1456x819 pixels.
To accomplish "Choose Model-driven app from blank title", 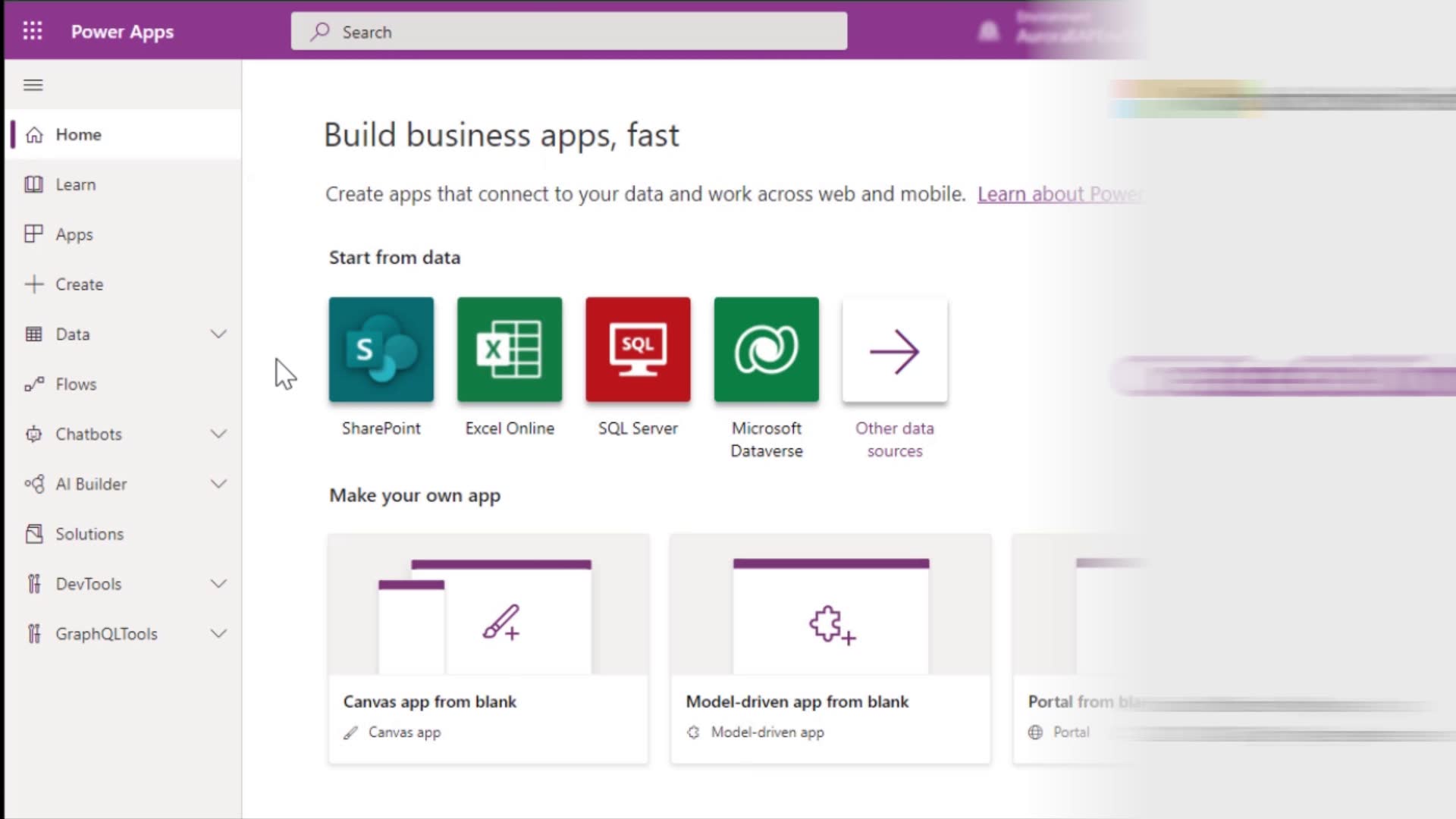I will (797, 701).
